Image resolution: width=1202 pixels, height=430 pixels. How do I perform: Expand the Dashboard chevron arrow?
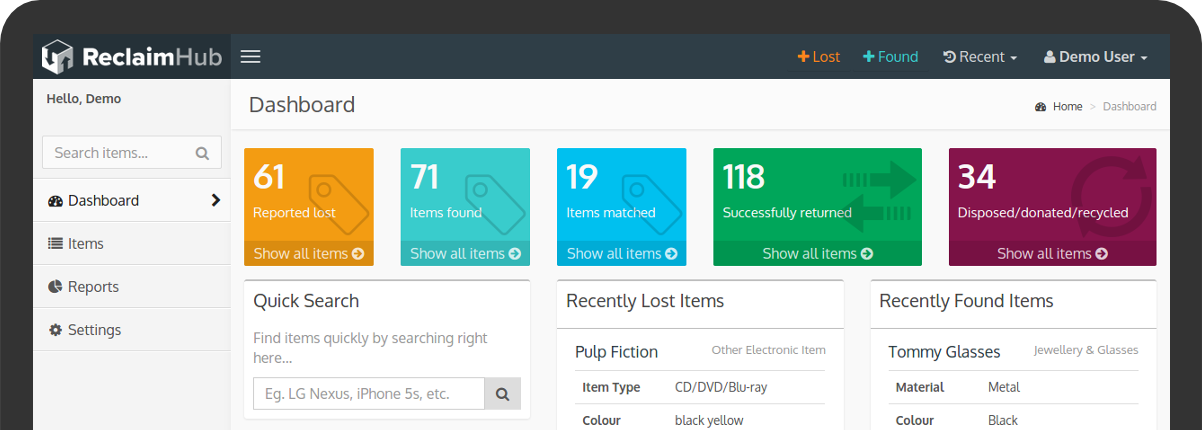(215, 200)
